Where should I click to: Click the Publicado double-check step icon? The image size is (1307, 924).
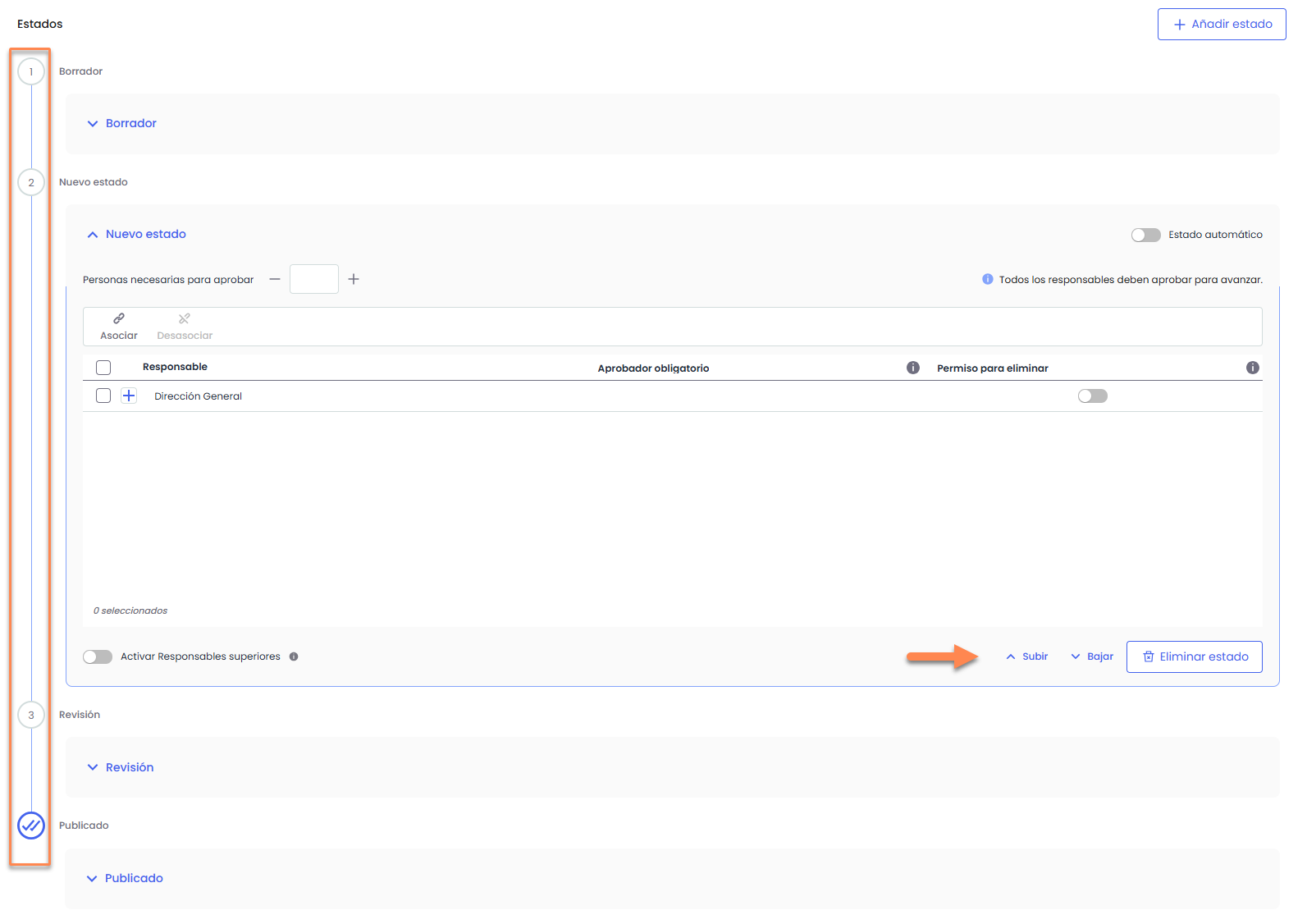click(31, 826)
